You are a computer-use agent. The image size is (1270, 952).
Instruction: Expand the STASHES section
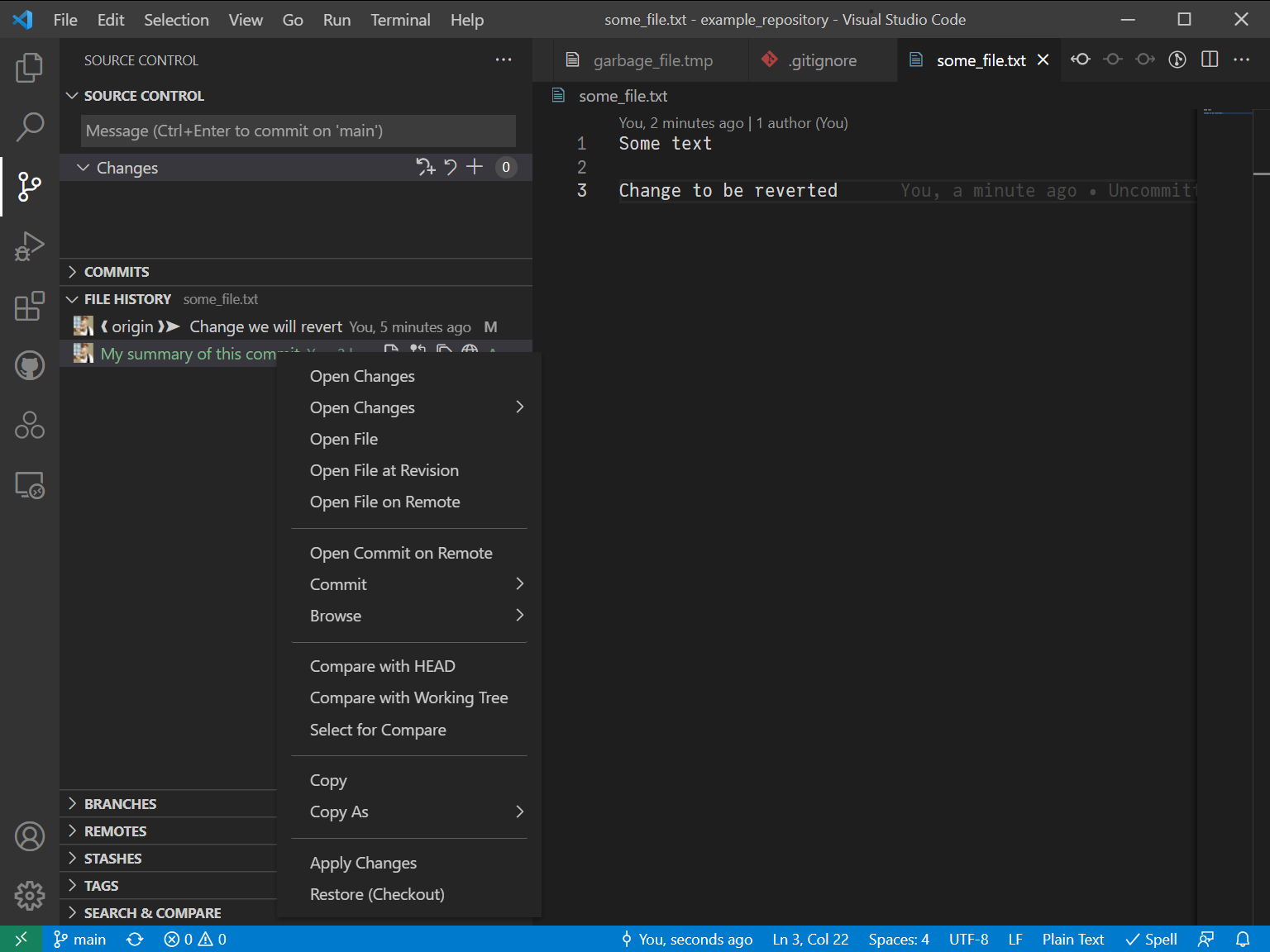[112, 859]
